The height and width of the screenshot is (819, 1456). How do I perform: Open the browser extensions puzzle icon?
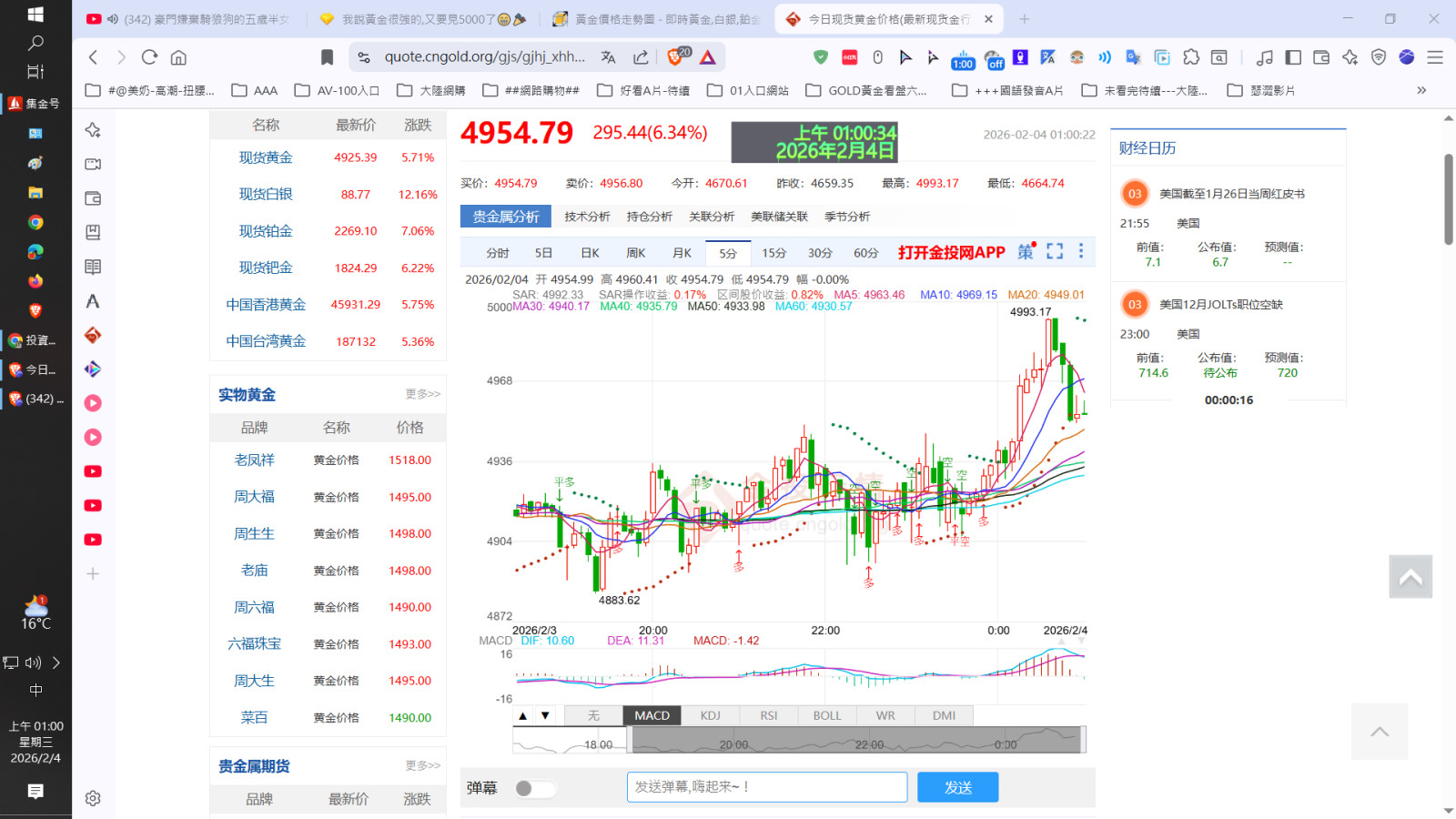[1191, 57]
